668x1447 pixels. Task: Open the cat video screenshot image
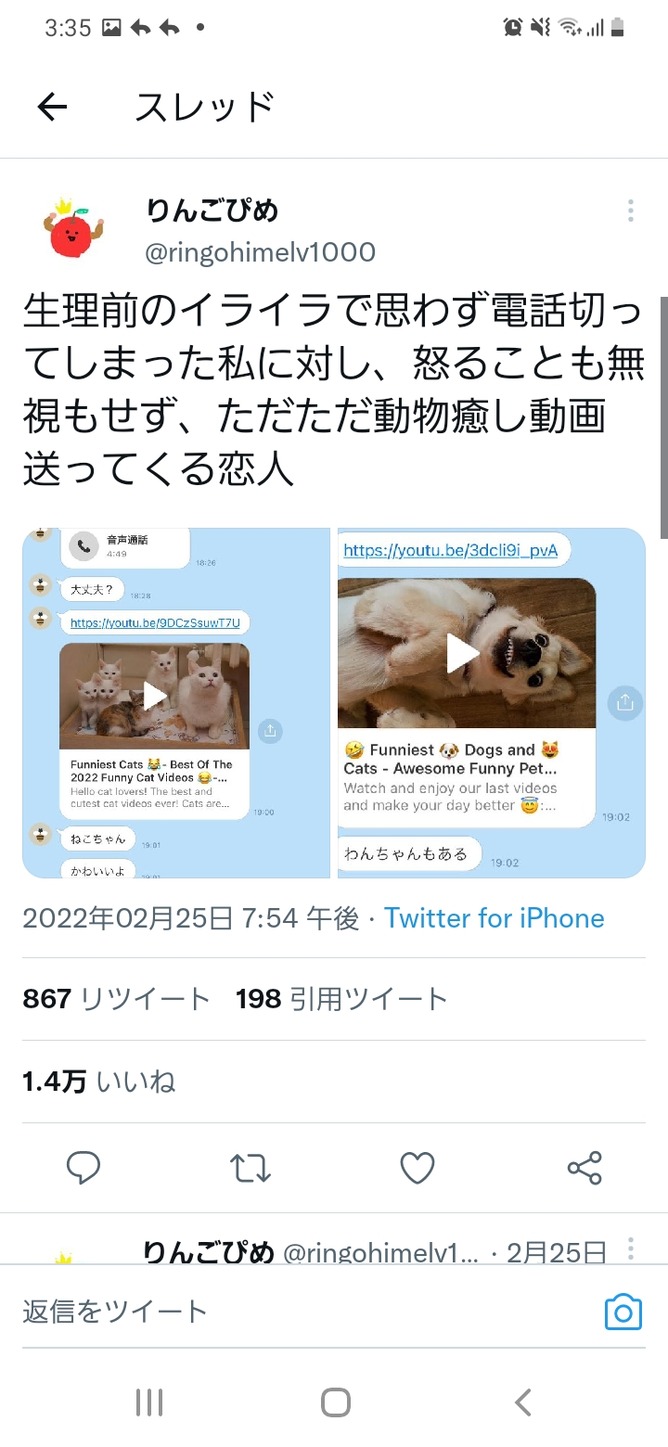tap(176, 703)
